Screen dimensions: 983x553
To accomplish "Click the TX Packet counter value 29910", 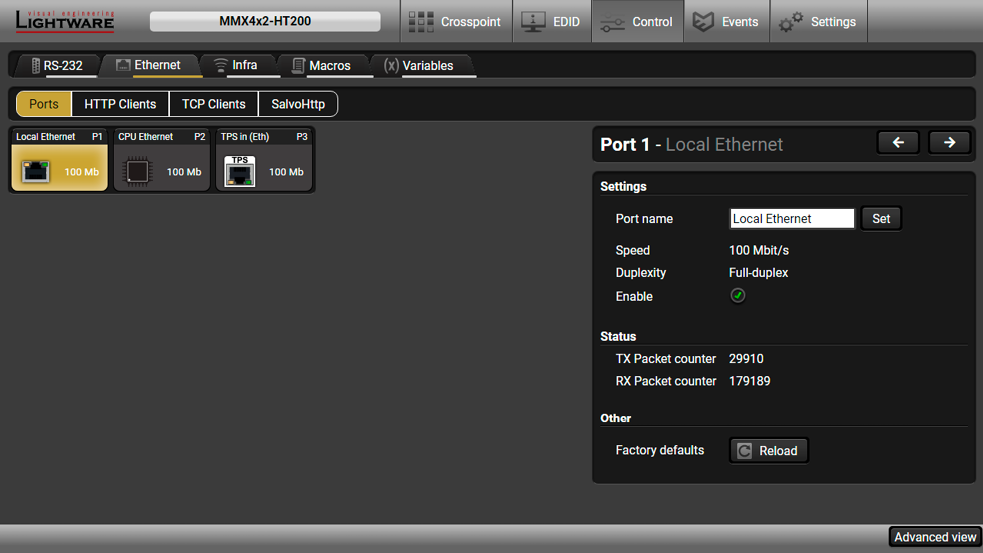I will point(746,359).
